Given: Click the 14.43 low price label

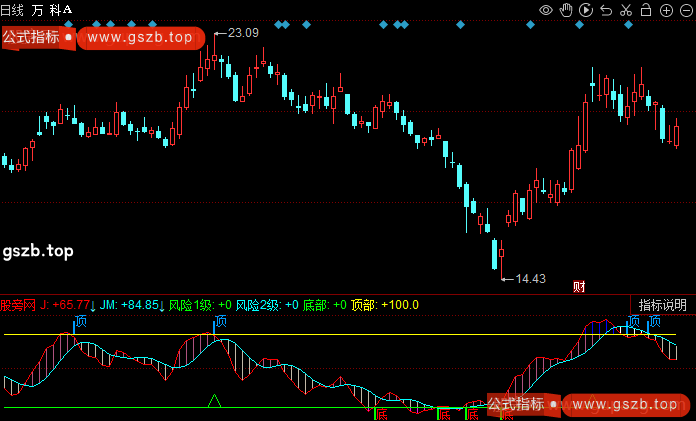Looking at the screenshot, I should tap(530, 278).
